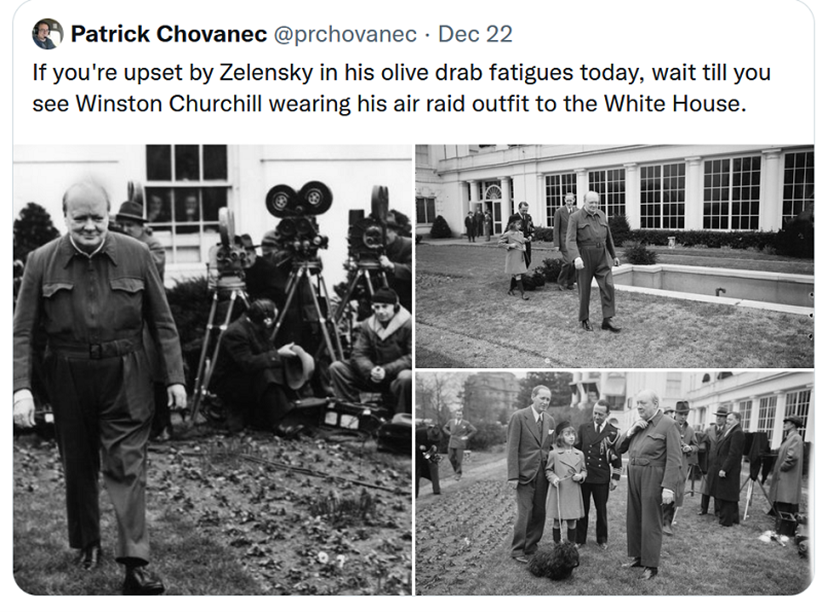This screenshot has width=822, height=612.
Task: Click the black dog in bottom-right photo
Action: click(554, 560)
